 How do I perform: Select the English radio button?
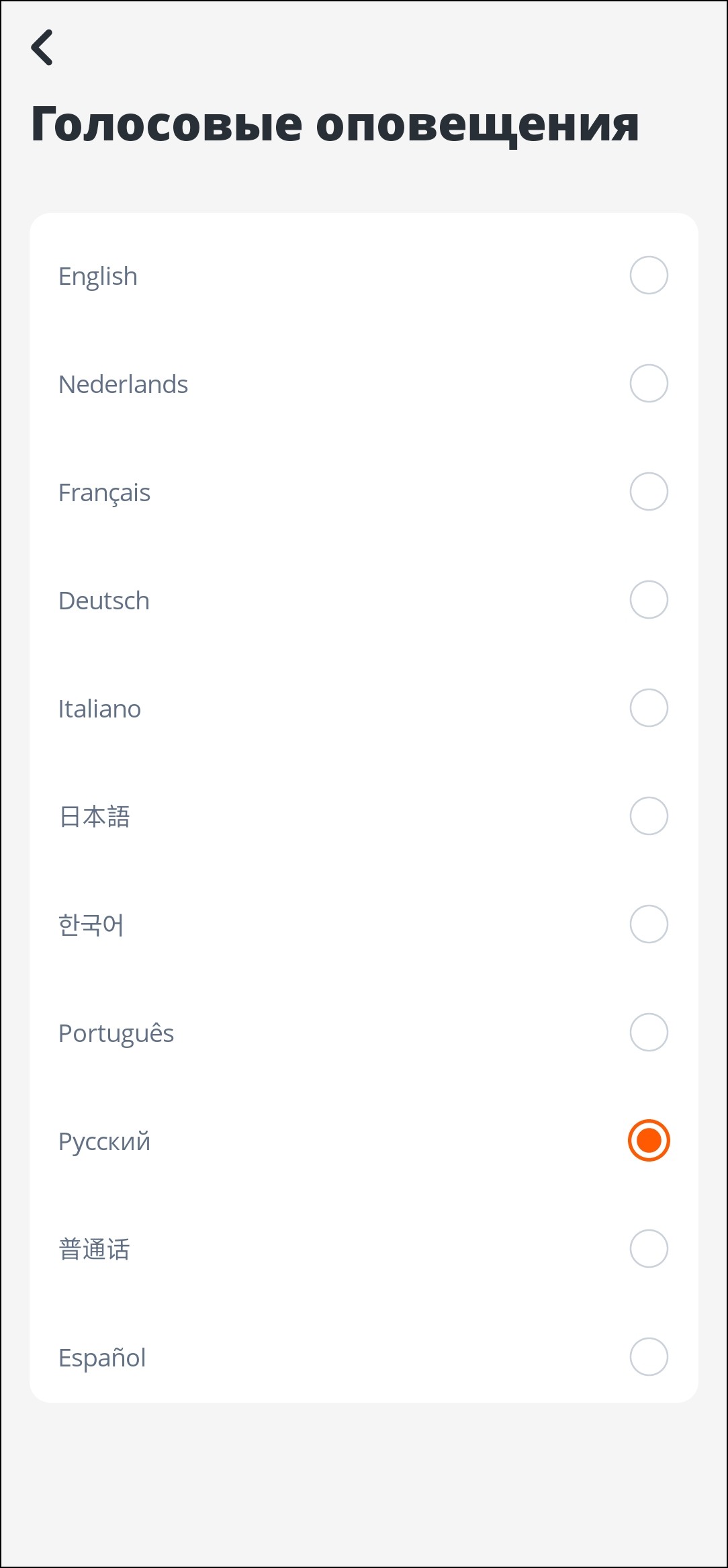click(x=648, y=275)
